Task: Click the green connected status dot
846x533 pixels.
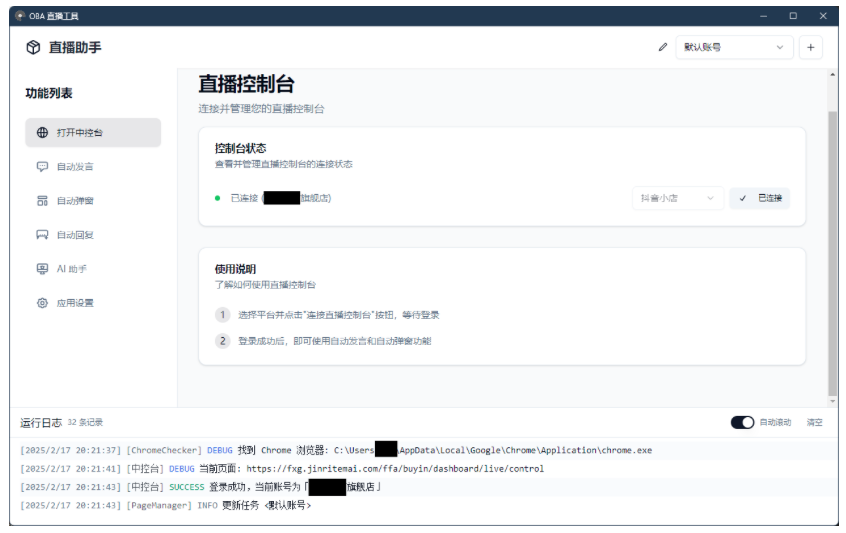Action: (x=217, y=199)
